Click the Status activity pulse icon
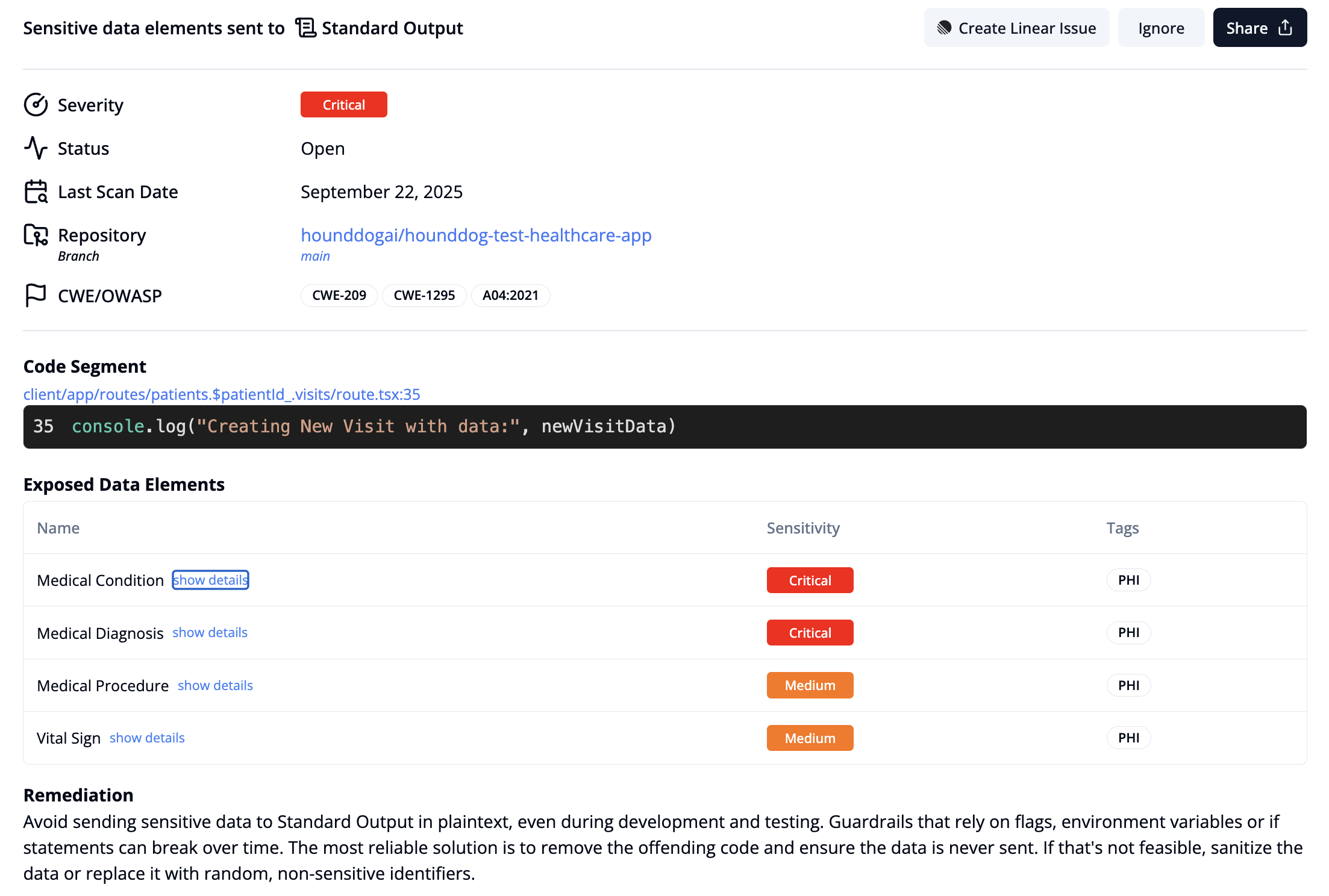 click(36, 148)
